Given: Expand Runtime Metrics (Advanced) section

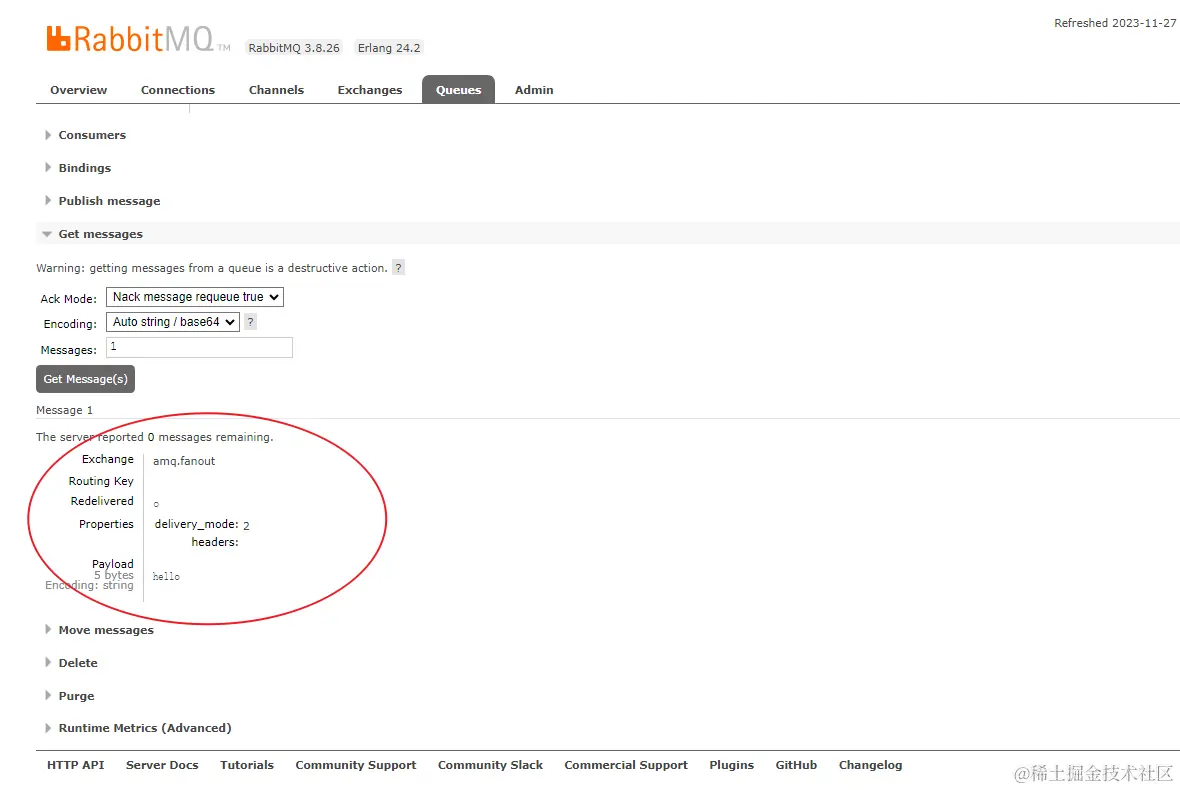Looking at the screenshot, I should click(144, 728).
